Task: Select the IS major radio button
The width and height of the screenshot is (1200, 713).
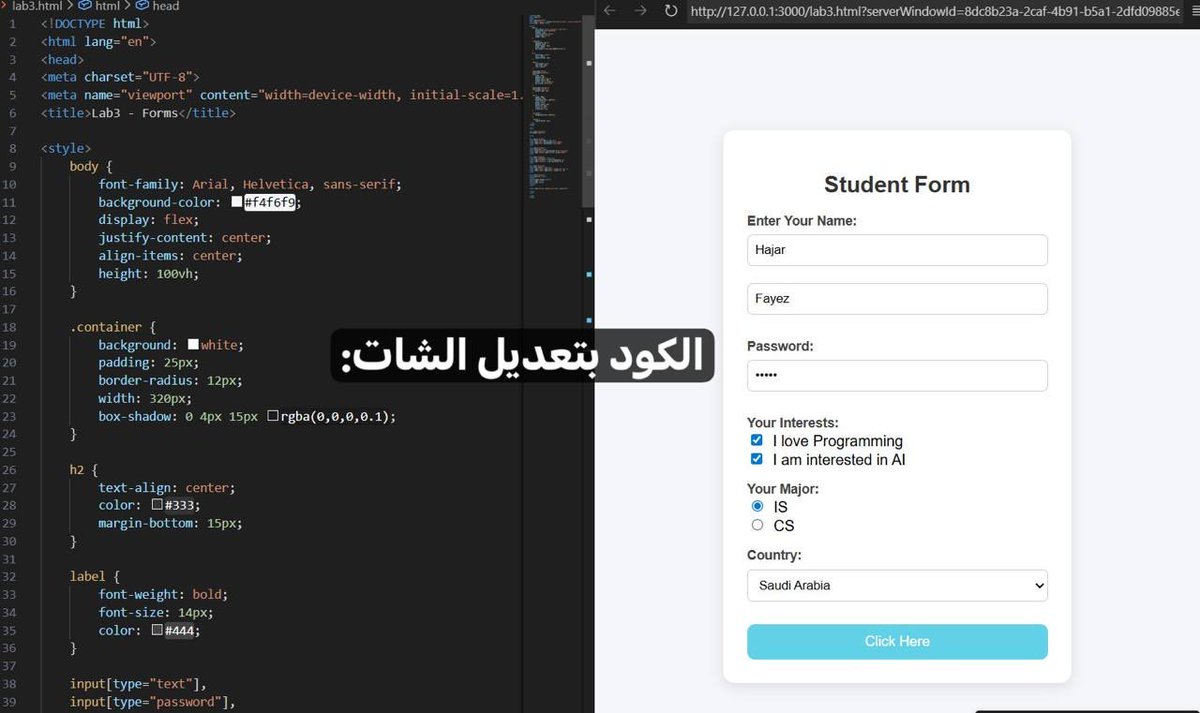Action: click(x=757, y=507)
